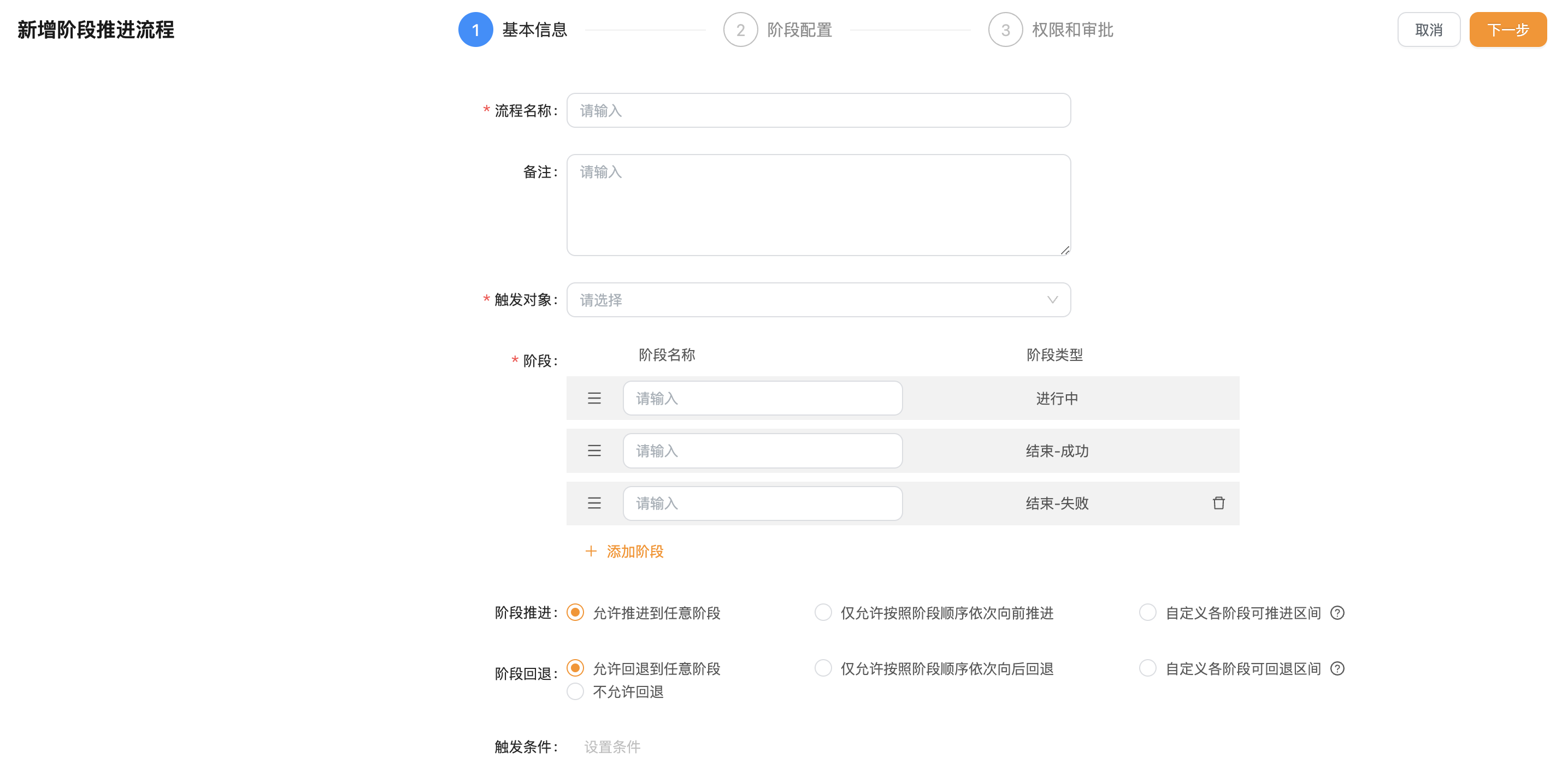Click the 设置条件 link
Viewport: 1568px width, 782px height.
coord(612,746)
